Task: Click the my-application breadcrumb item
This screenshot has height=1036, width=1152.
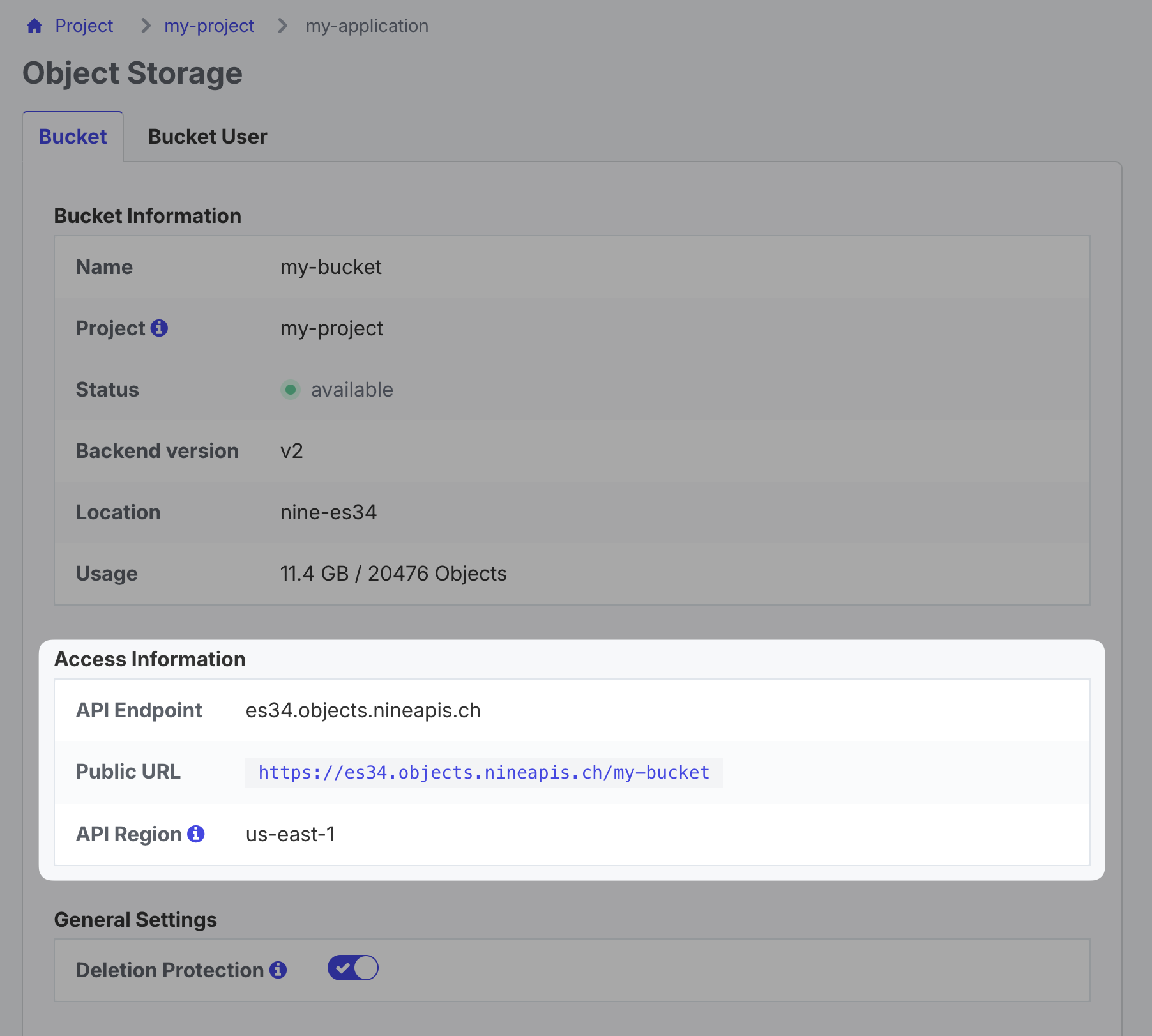Action: coord(367,26)
